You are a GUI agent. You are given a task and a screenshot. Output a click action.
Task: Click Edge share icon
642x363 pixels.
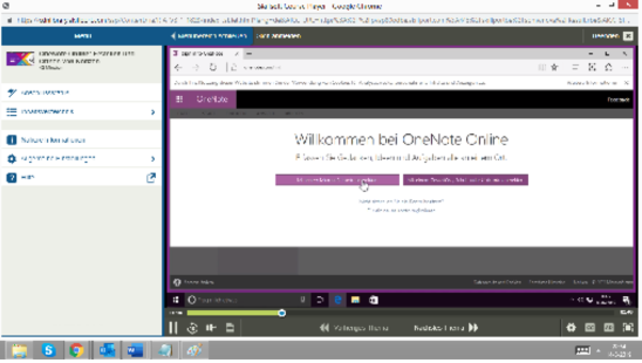click(x=608, y=68)
